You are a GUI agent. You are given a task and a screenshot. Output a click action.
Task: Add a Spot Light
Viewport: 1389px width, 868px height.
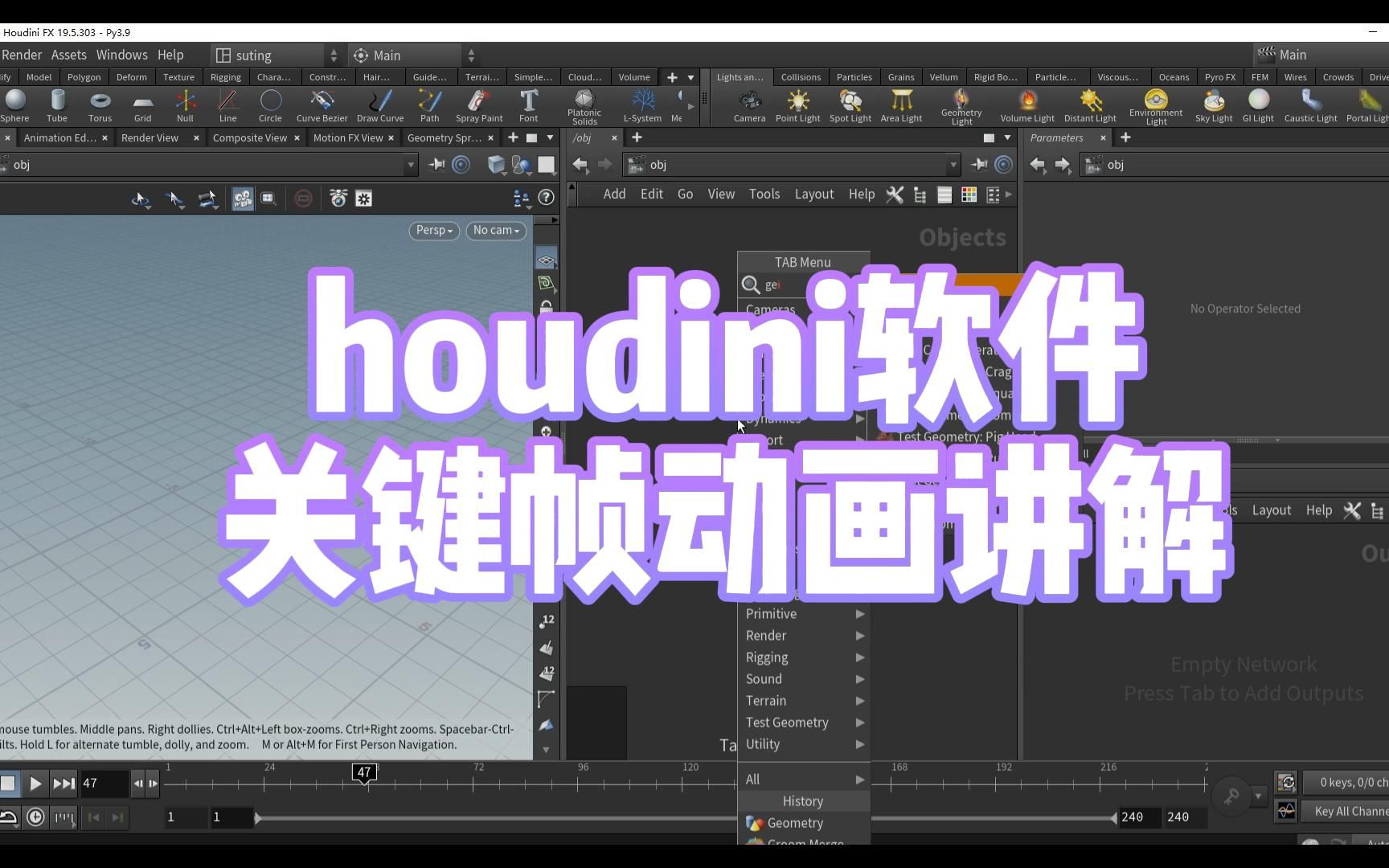point(850,106)
